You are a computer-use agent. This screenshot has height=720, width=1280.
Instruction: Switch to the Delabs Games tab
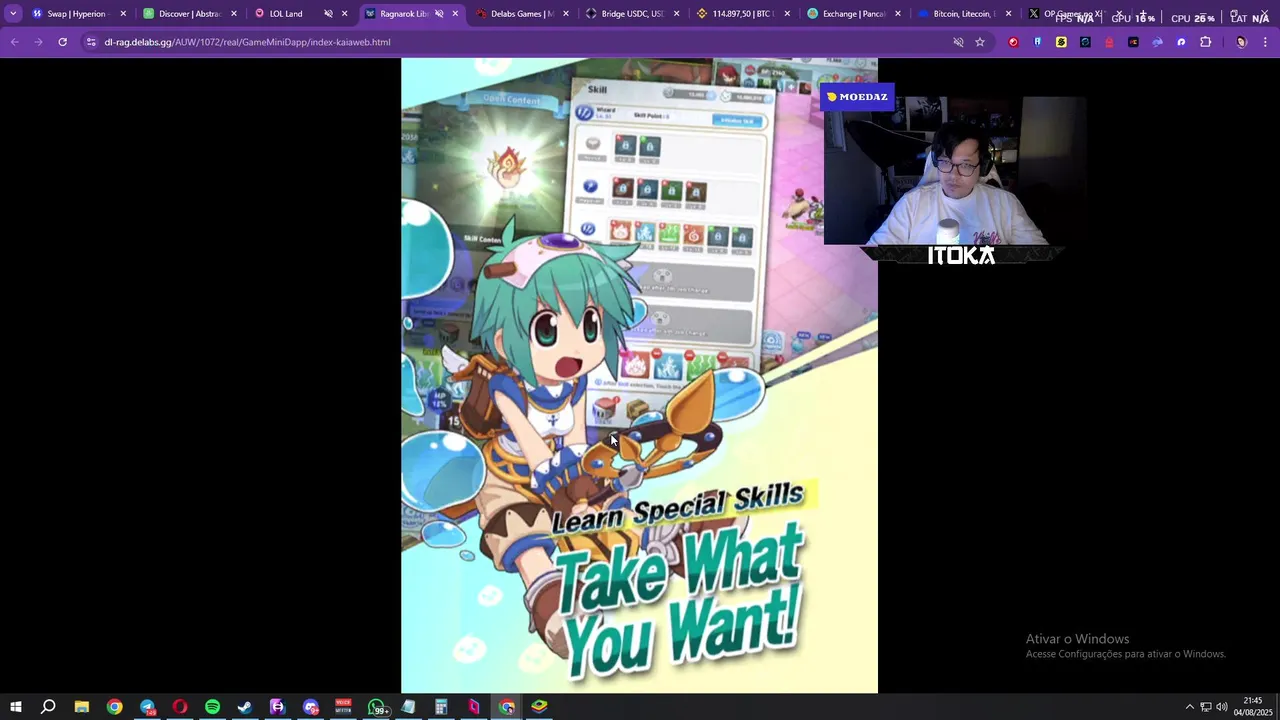coord(522,14)
